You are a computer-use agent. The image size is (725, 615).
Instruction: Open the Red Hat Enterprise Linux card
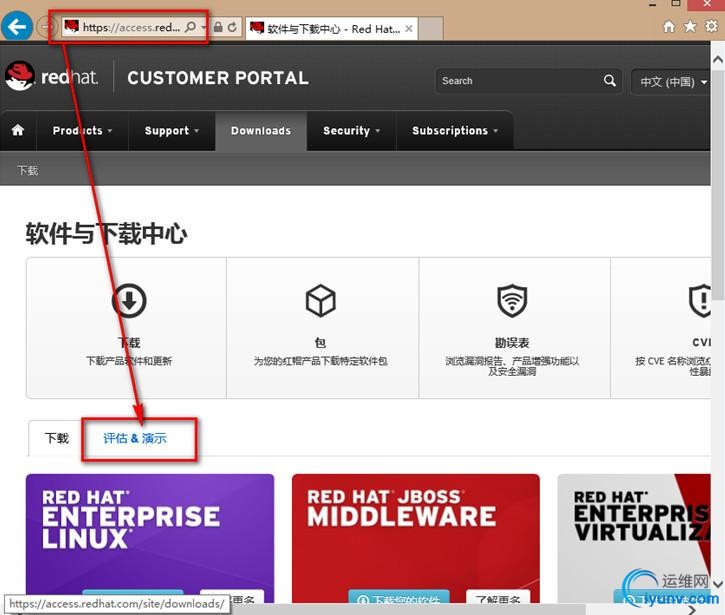point(150,538)
